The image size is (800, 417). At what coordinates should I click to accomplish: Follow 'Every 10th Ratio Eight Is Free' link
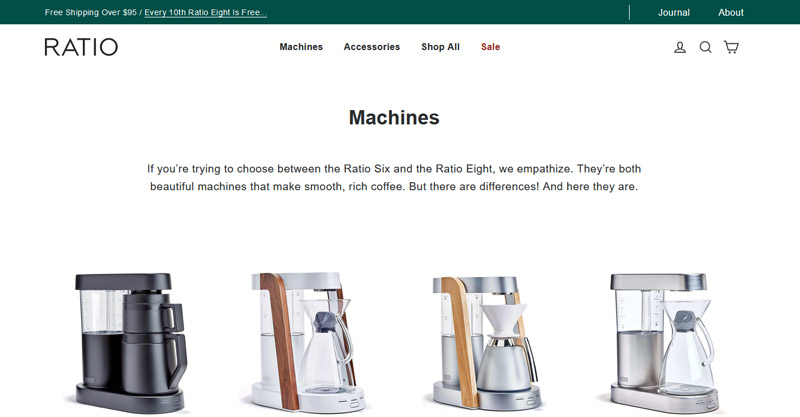coord(206,13)
